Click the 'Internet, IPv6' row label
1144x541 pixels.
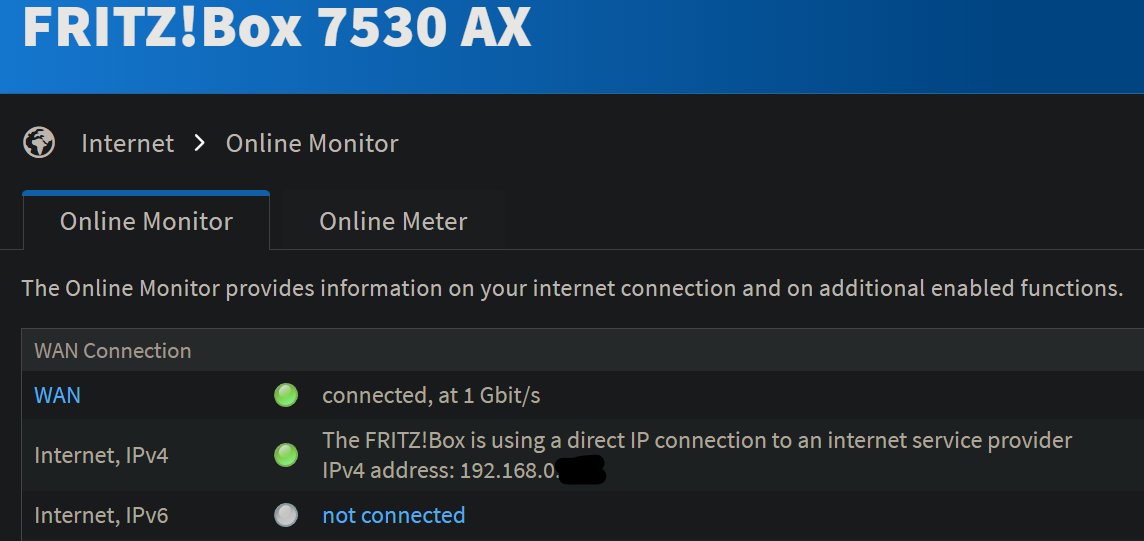coord(101,515)
